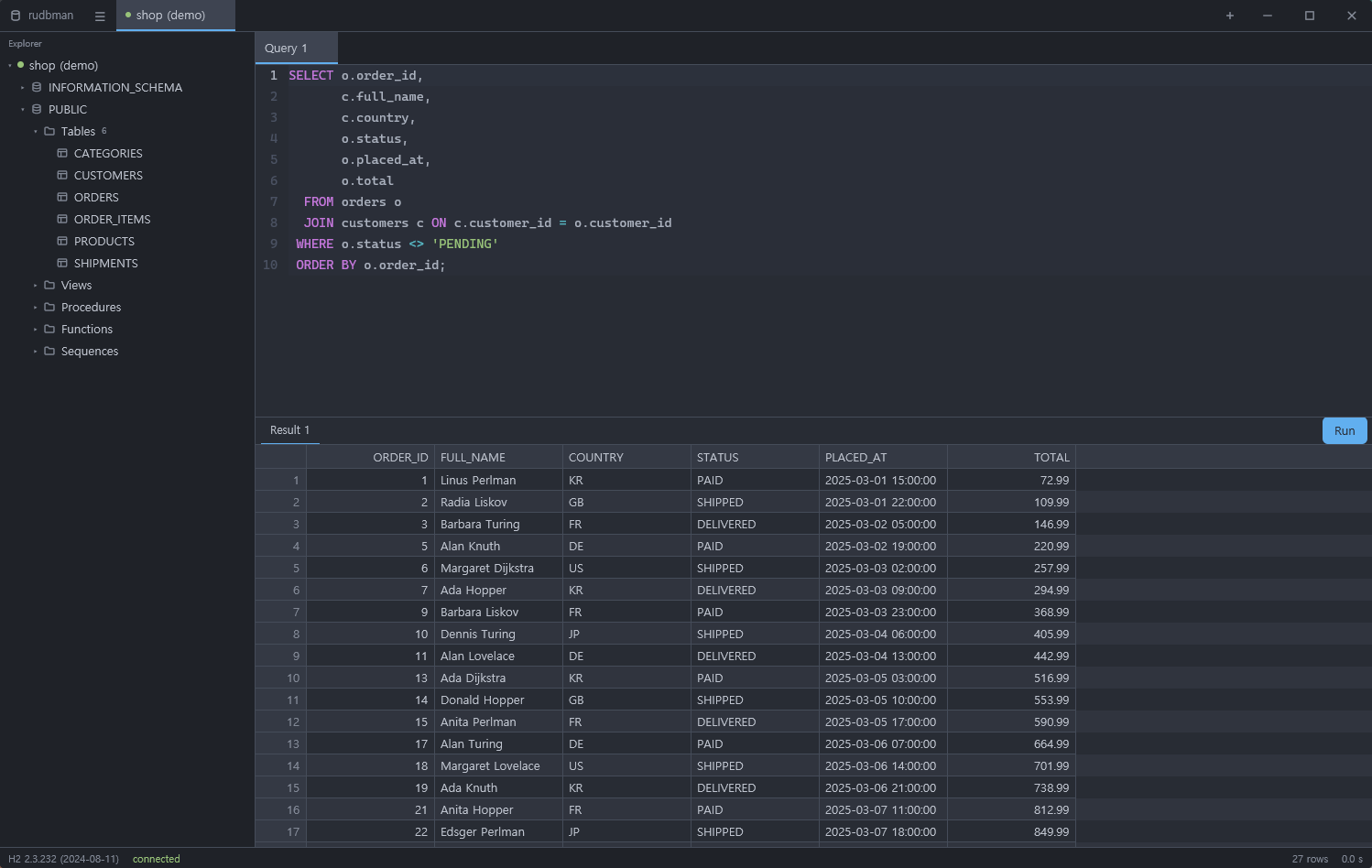Click the Views folder icon

tap(49, 285)
